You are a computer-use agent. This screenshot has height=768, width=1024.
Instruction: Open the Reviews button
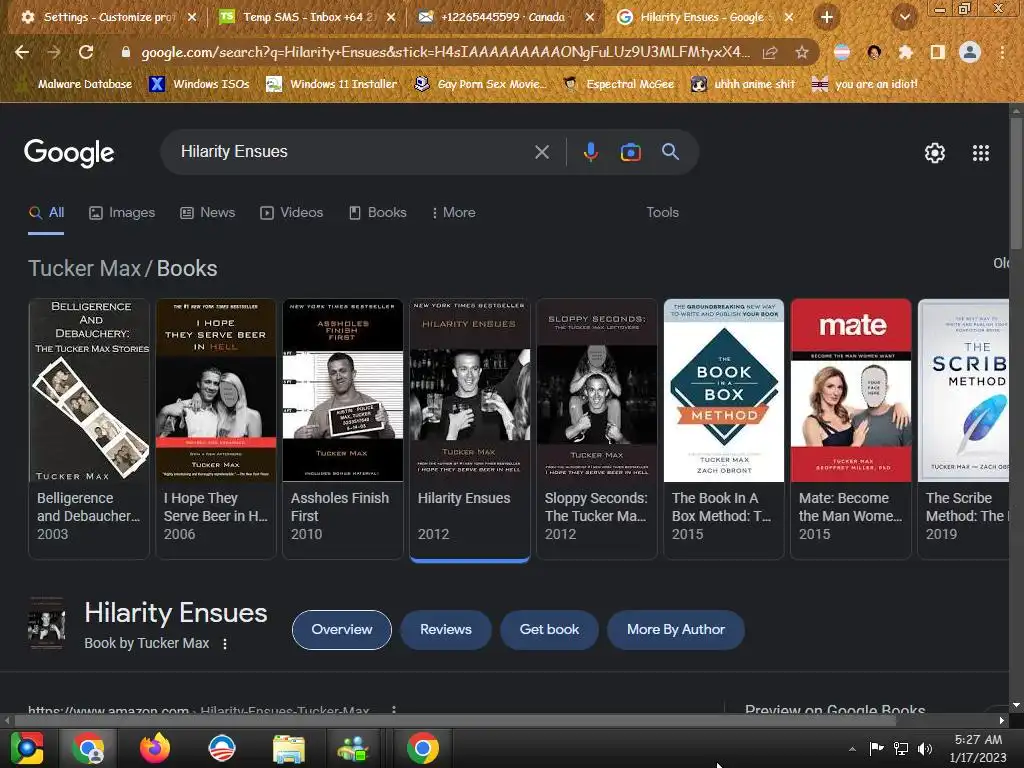pos(445,630)
